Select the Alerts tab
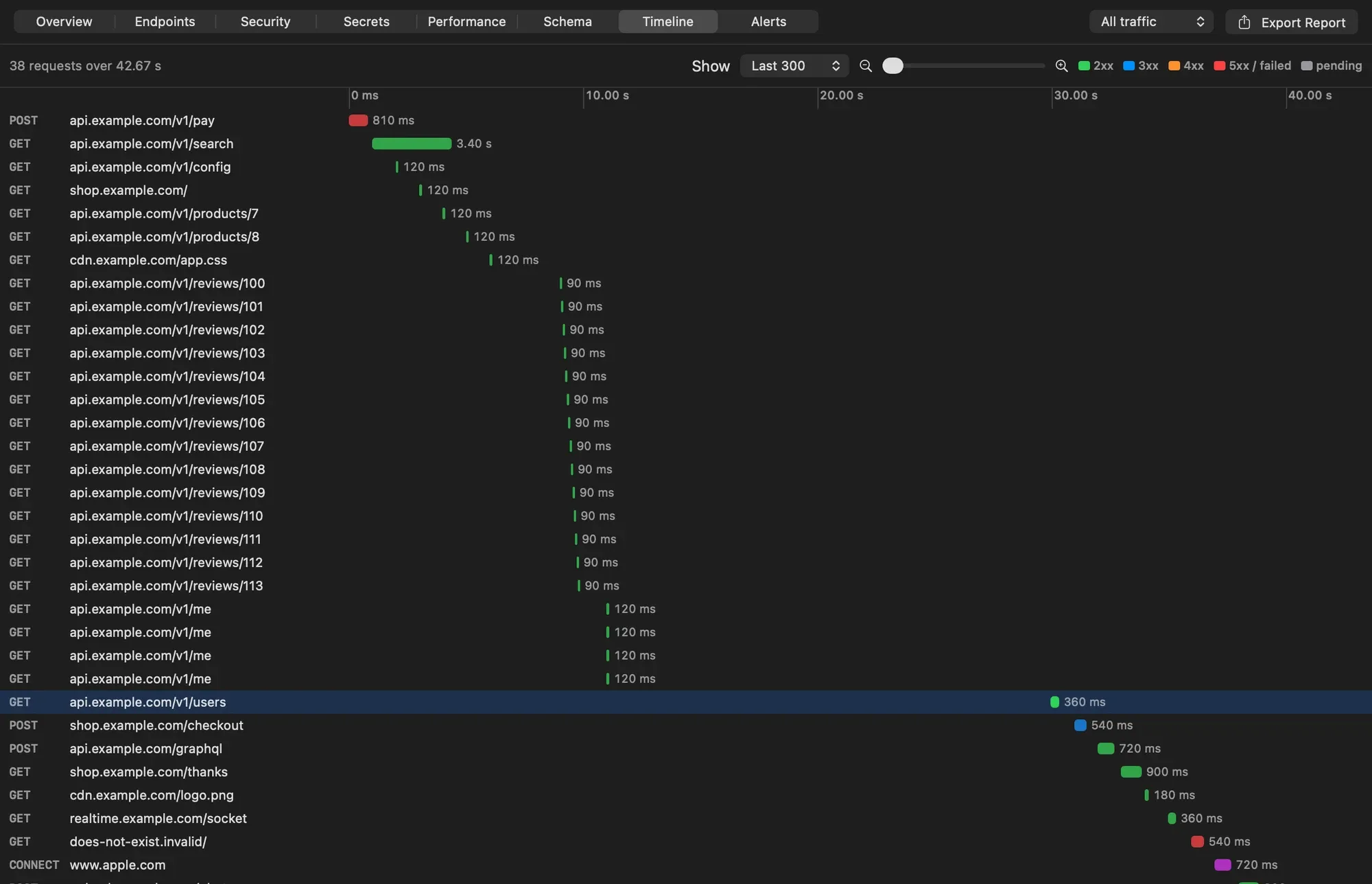 768,21
